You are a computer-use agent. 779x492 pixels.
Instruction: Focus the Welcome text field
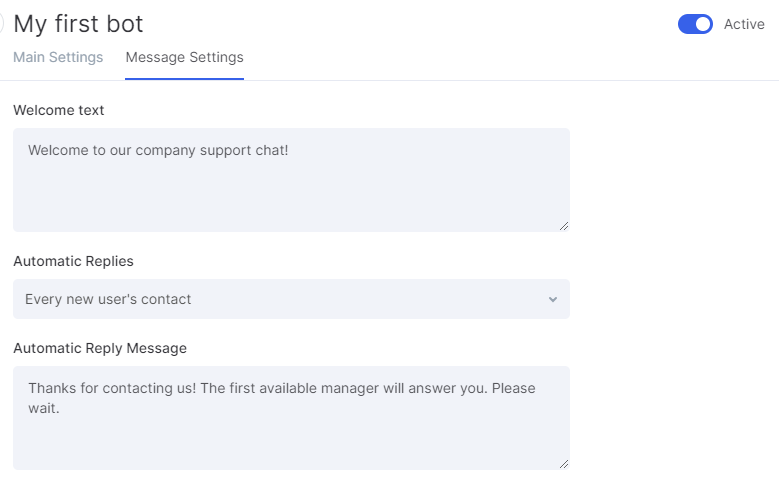click(x=291, y=180)
